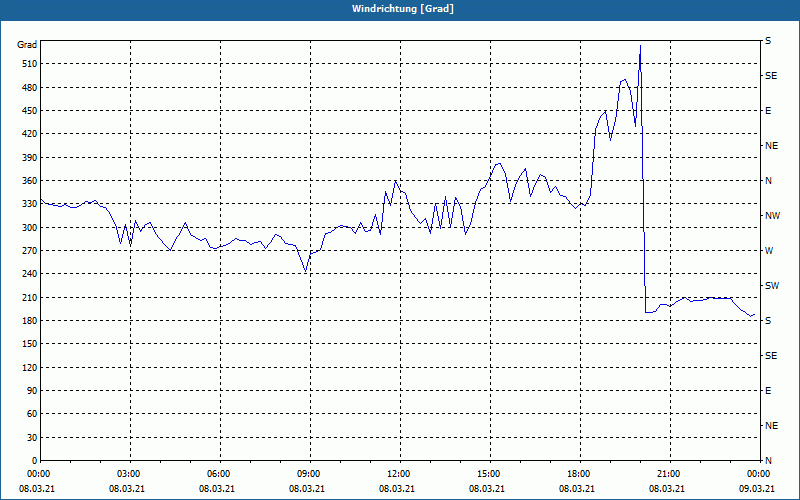The image size is (800, 500).
Task: Click the NW compass label on right axis
Action: [x=772, y=216]
